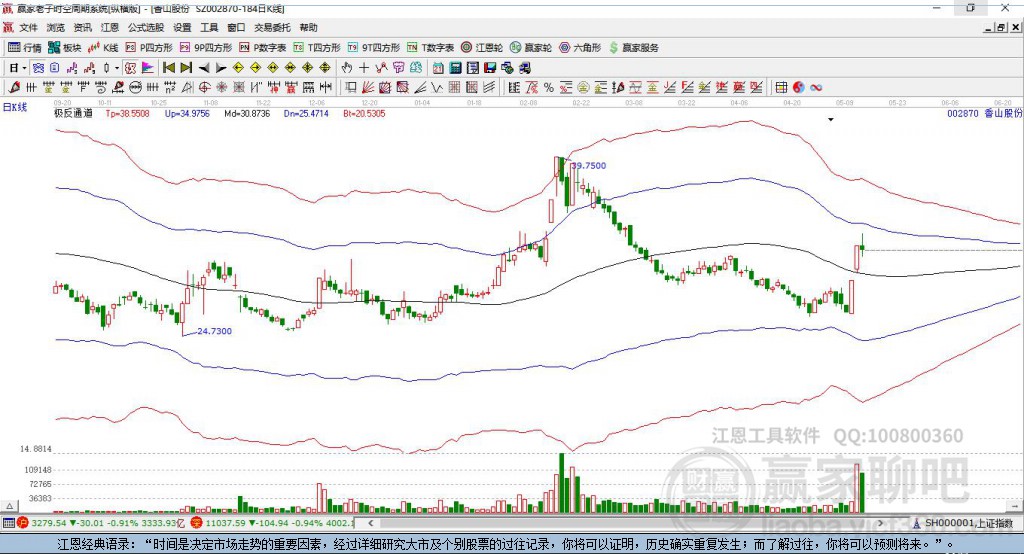The width and height of the screenshot is (1024, 554).
Task: Open the T数字表 tool
Action: [x=430, y=48]
